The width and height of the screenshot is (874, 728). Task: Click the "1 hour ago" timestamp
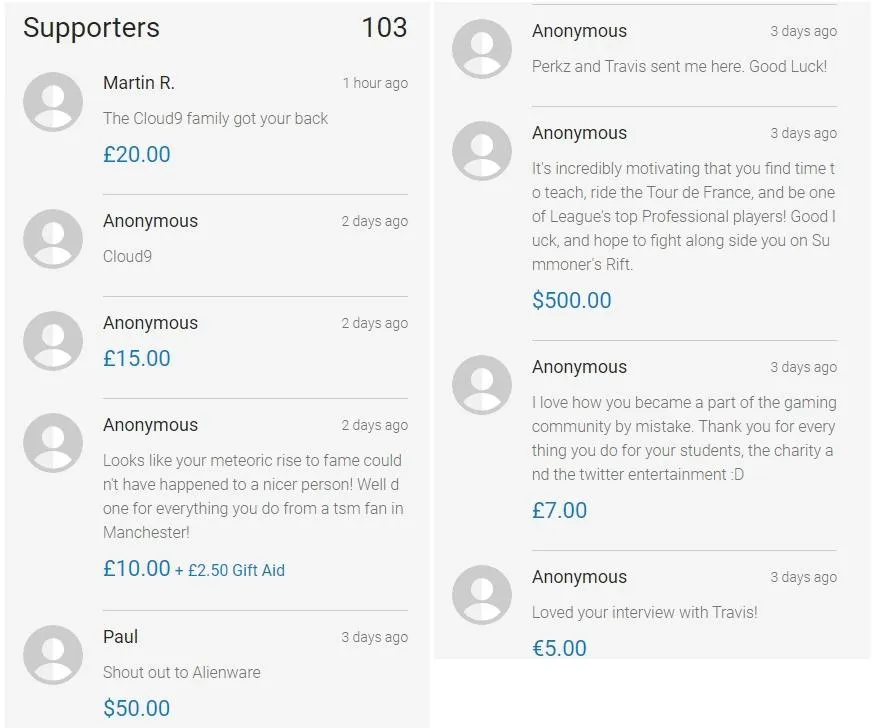(375, 83)
